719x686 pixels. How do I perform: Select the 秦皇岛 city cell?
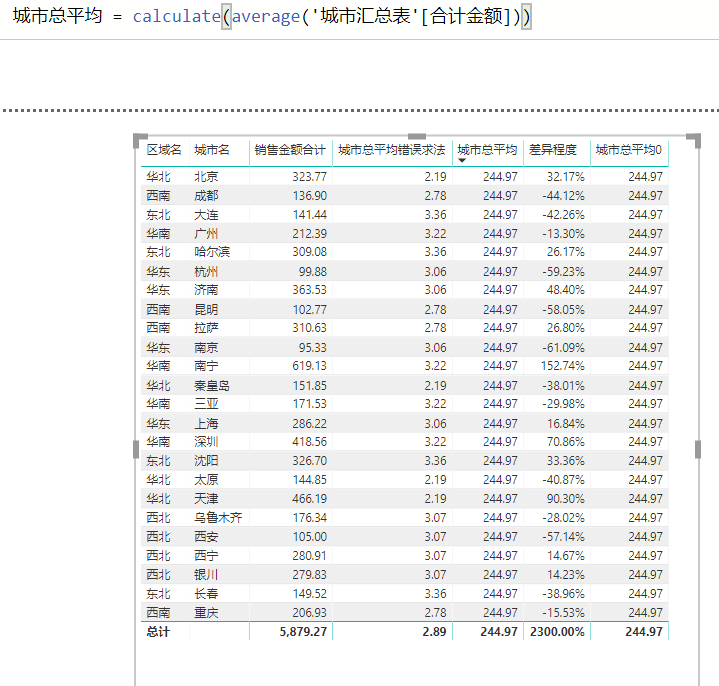[212, 386]
